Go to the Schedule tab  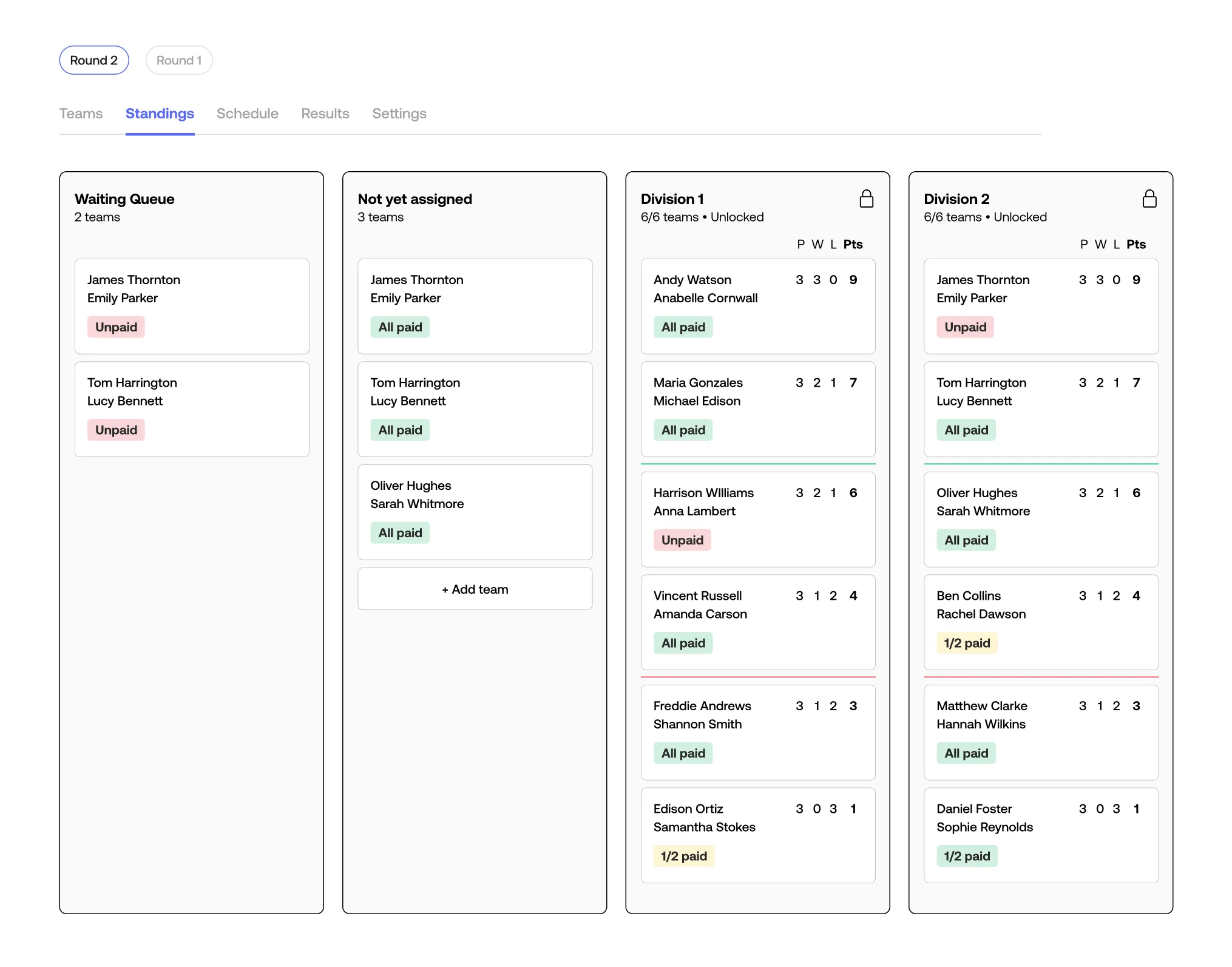click(x=248, y=114)
